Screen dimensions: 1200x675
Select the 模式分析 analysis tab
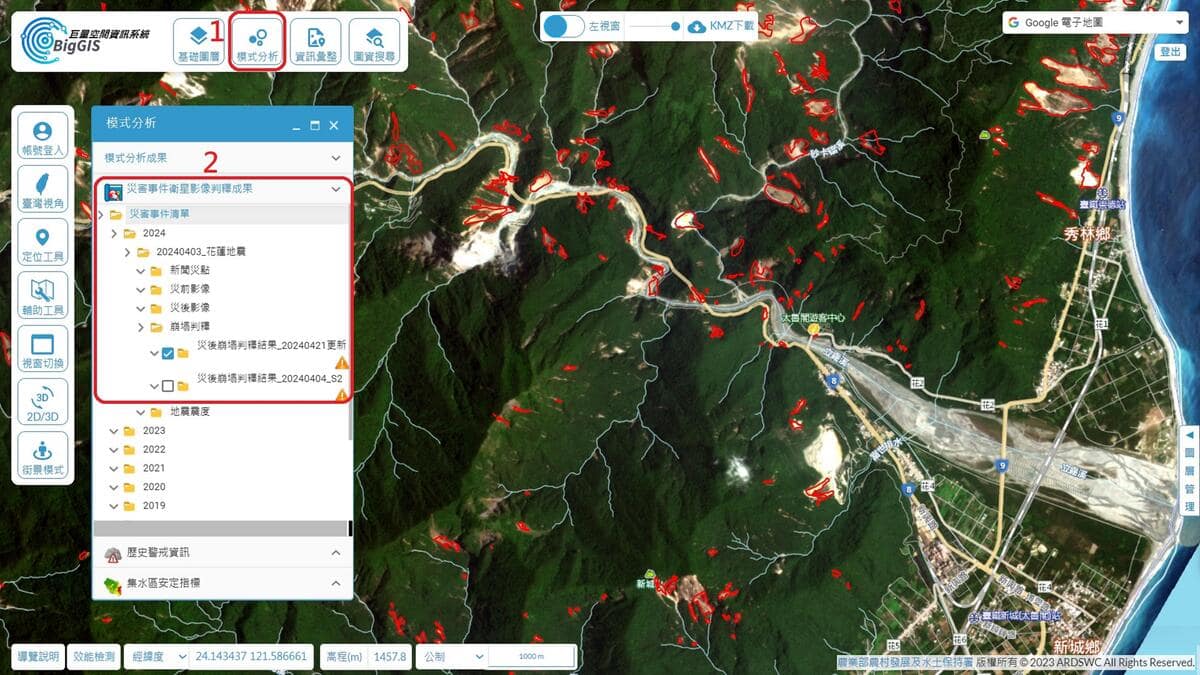257,43
